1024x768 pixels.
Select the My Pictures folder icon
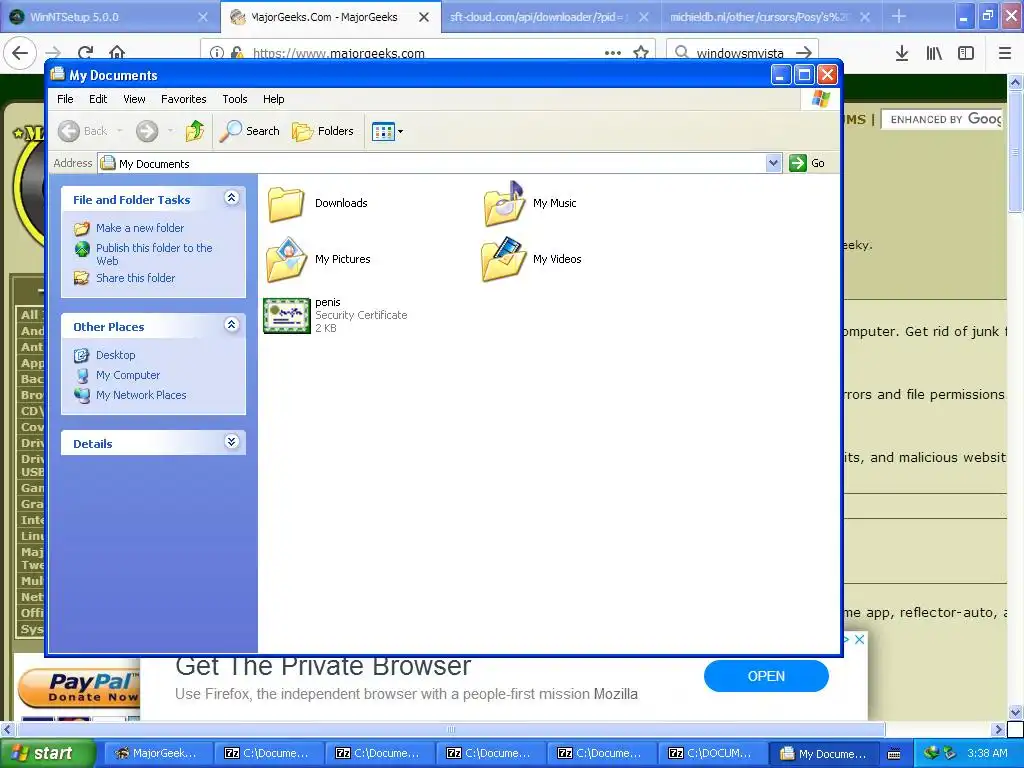click(286, 260)
